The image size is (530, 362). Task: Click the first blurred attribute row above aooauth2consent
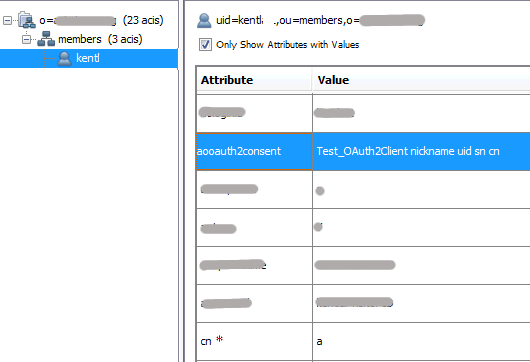[363, 113]
